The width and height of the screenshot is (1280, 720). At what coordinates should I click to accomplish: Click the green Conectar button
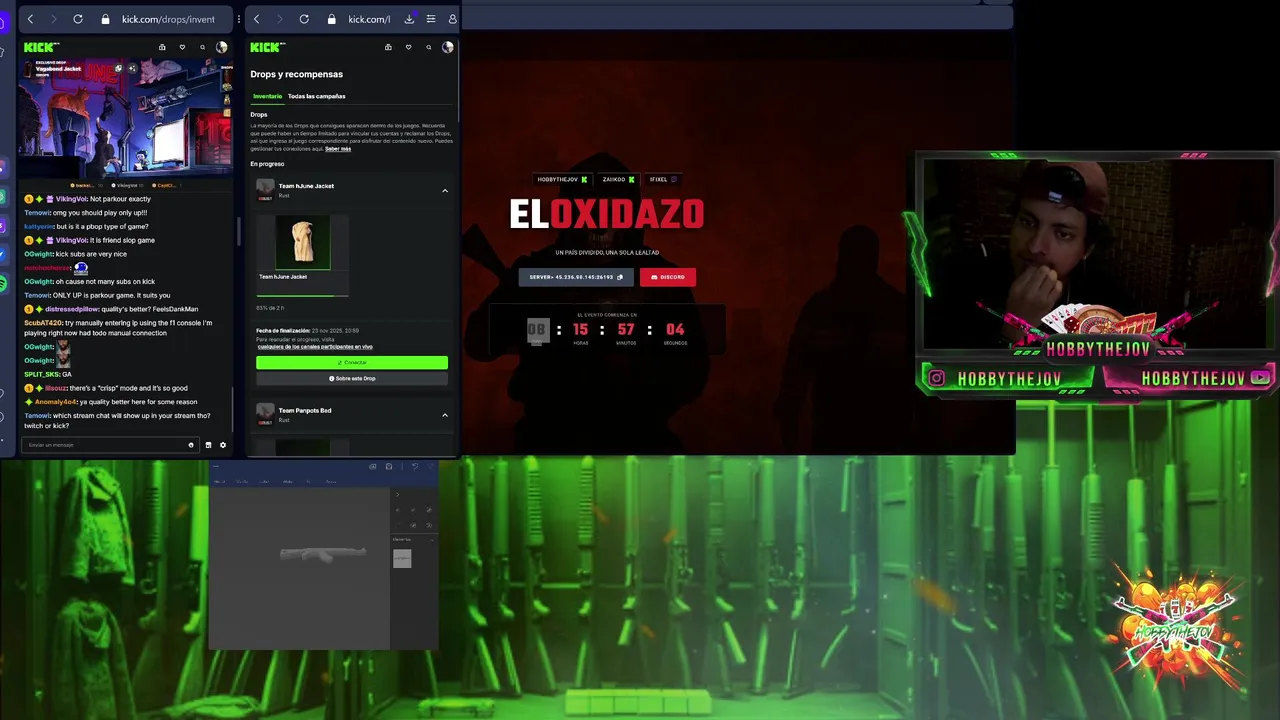(352, 362)
